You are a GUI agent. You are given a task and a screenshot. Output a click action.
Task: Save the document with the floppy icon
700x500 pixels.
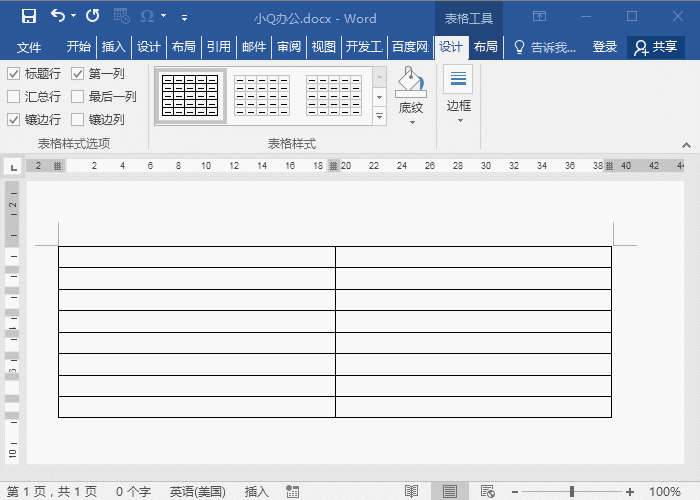(x=29, y=17)
